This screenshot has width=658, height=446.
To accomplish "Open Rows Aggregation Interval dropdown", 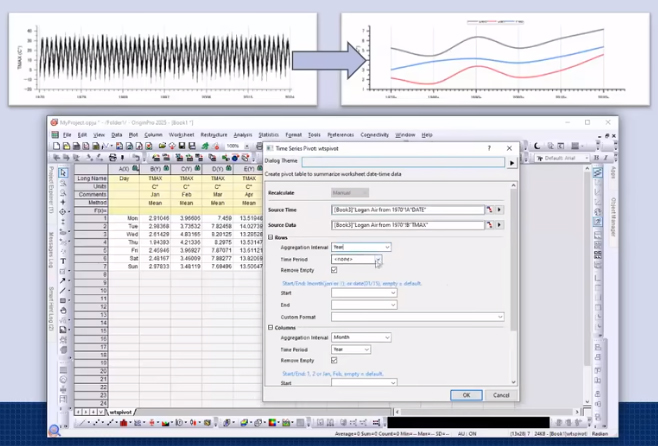I will tap(361, 247).
